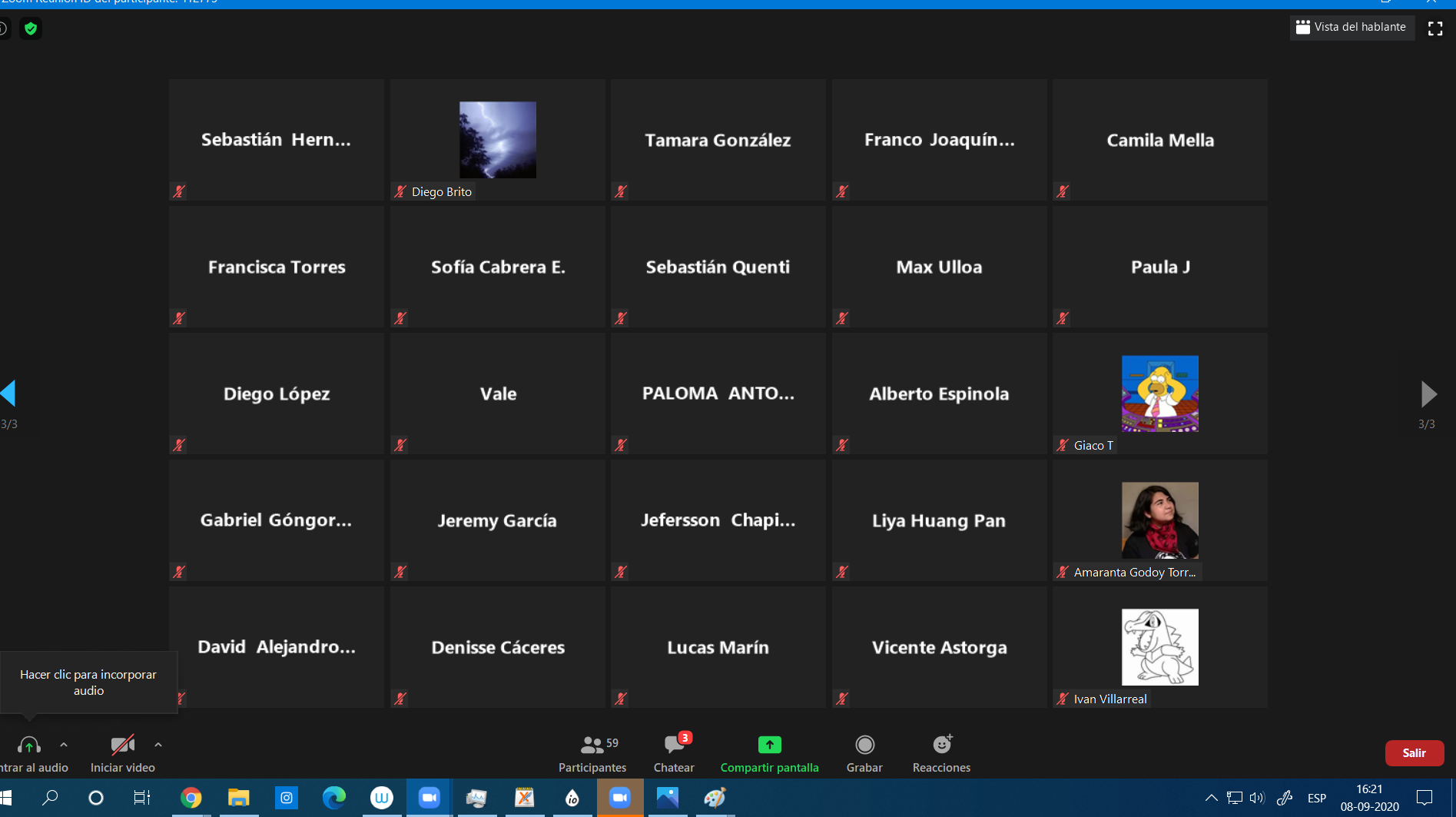Click the green encryption shield icon
Viewport: 1456px width, 817px height.
coord(31,29)
